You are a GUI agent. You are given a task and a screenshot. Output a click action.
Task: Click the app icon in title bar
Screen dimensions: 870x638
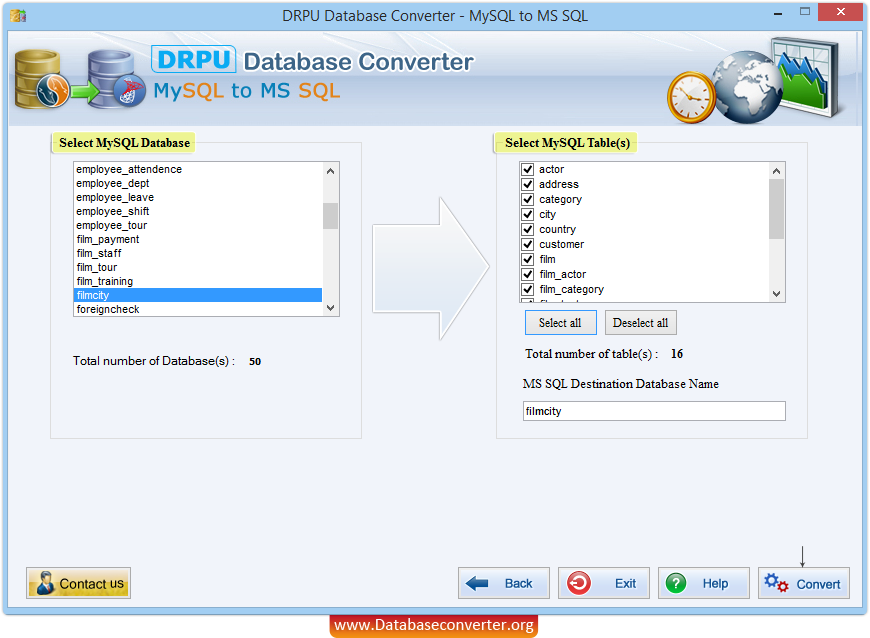tap(18, 15)
